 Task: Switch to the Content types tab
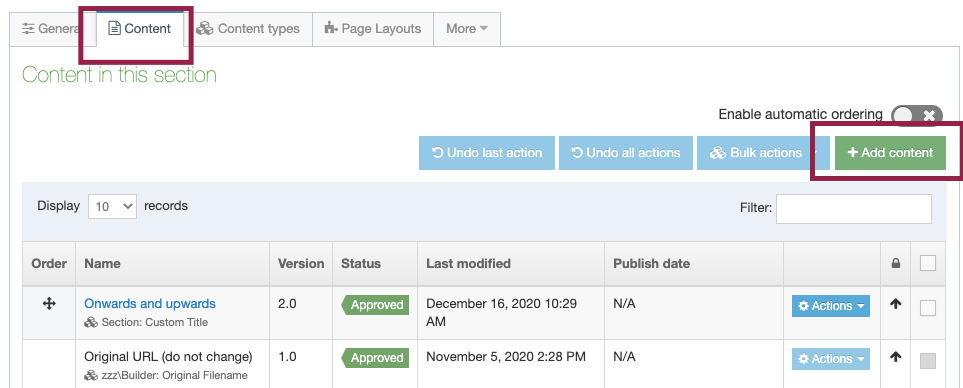[x=248, y=29]
